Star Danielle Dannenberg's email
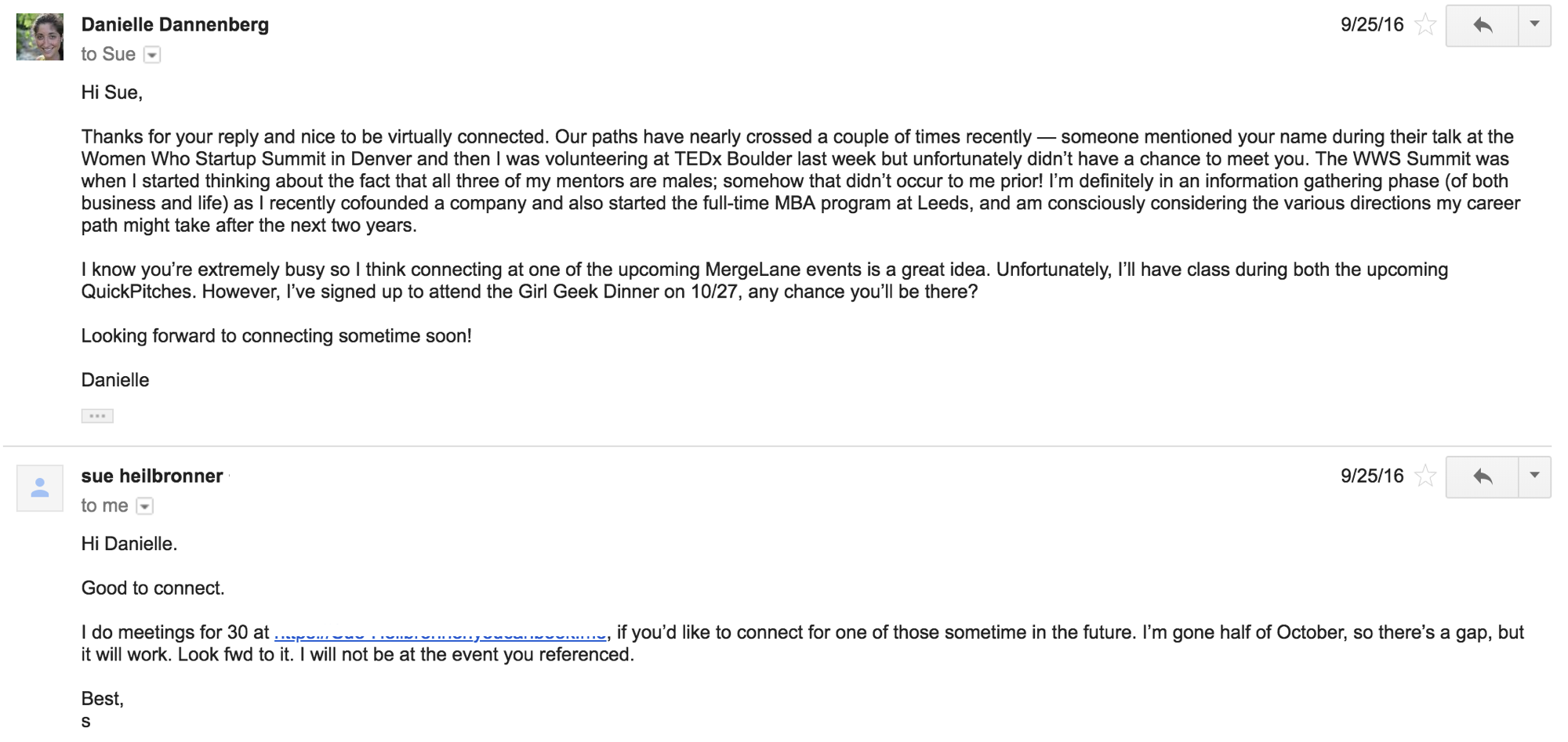 (x=1425, y=25)
